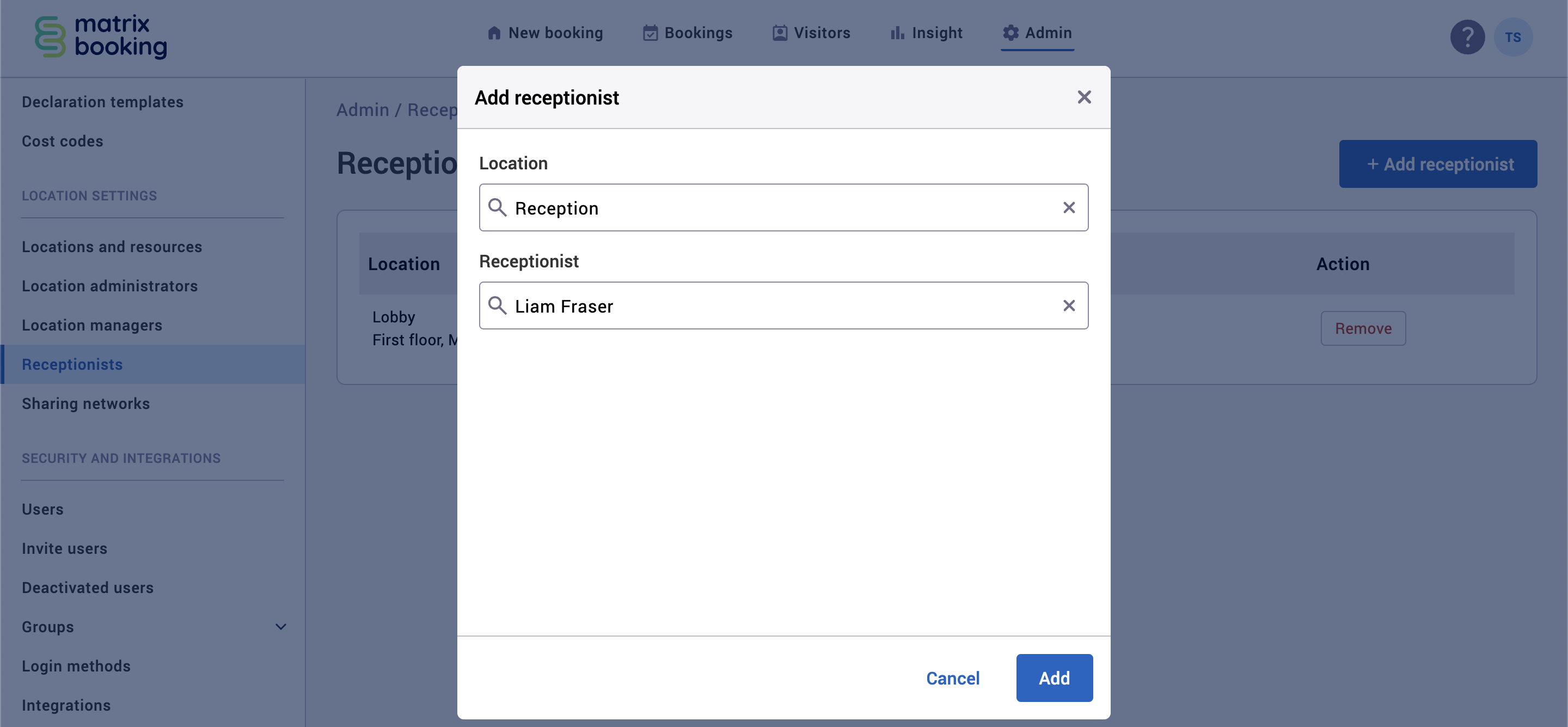Click the Add button to confirm
1568x727 pixels.
(x=1054, y=677)
